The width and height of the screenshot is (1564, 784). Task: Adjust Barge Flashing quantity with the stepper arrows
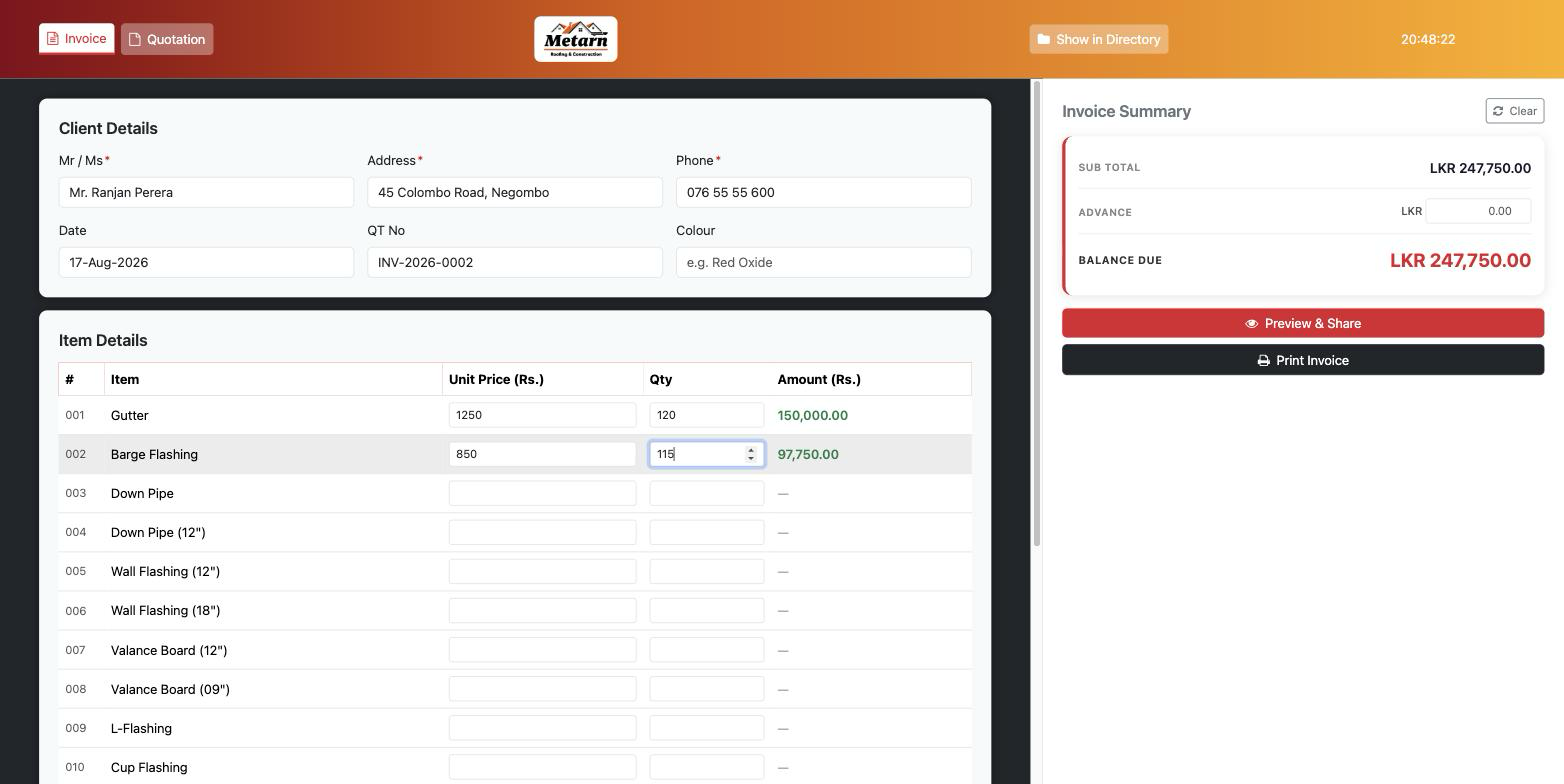pos(751,454)
